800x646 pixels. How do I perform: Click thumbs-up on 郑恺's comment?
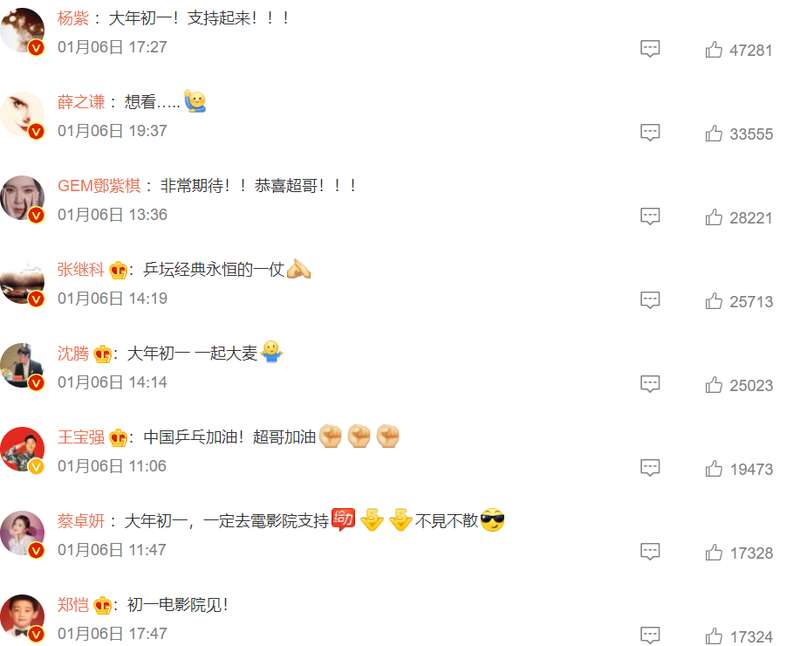[713, 636]
